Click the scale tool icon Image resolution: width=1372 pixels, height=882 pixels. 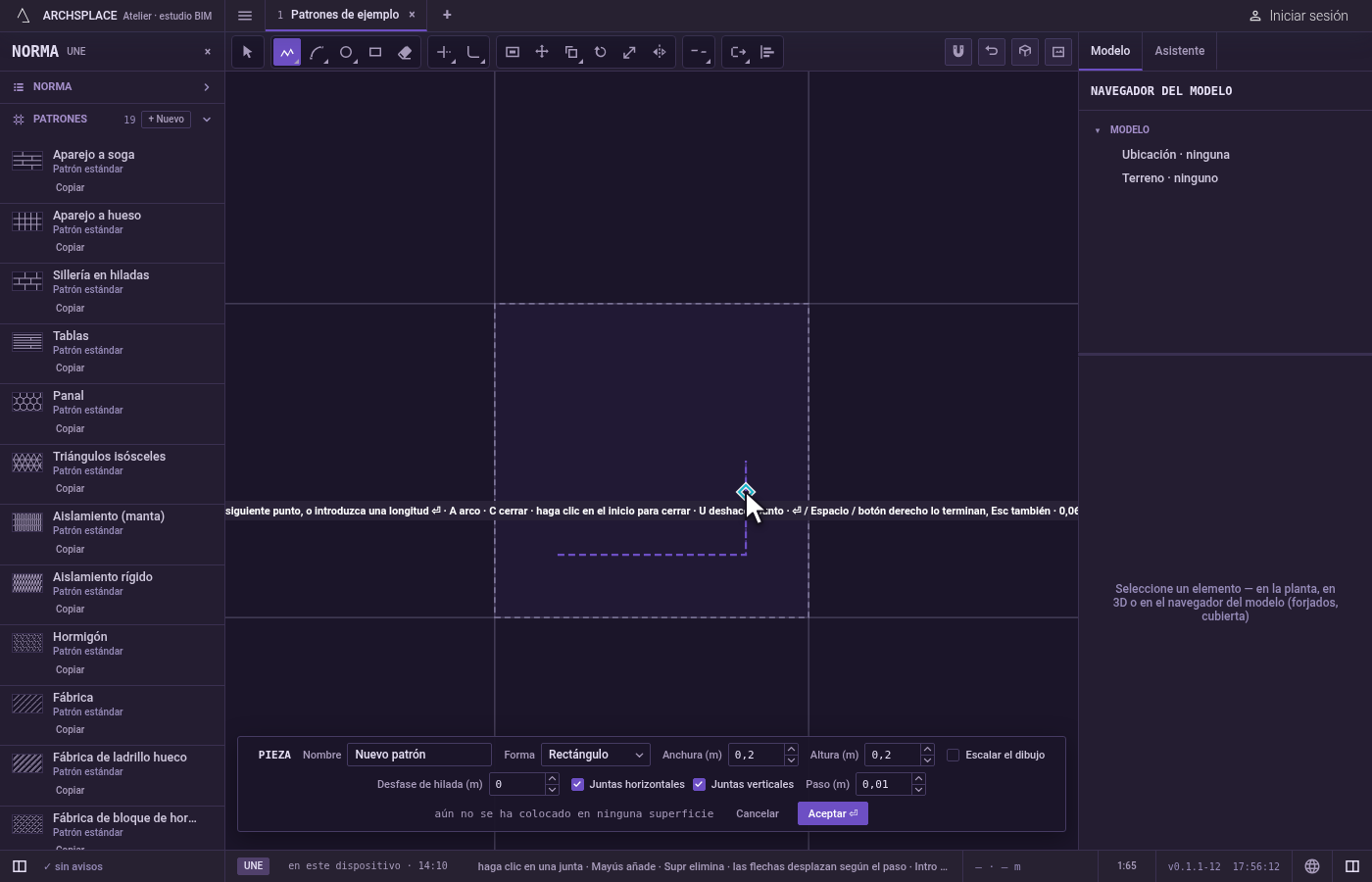tap(630, 52)
